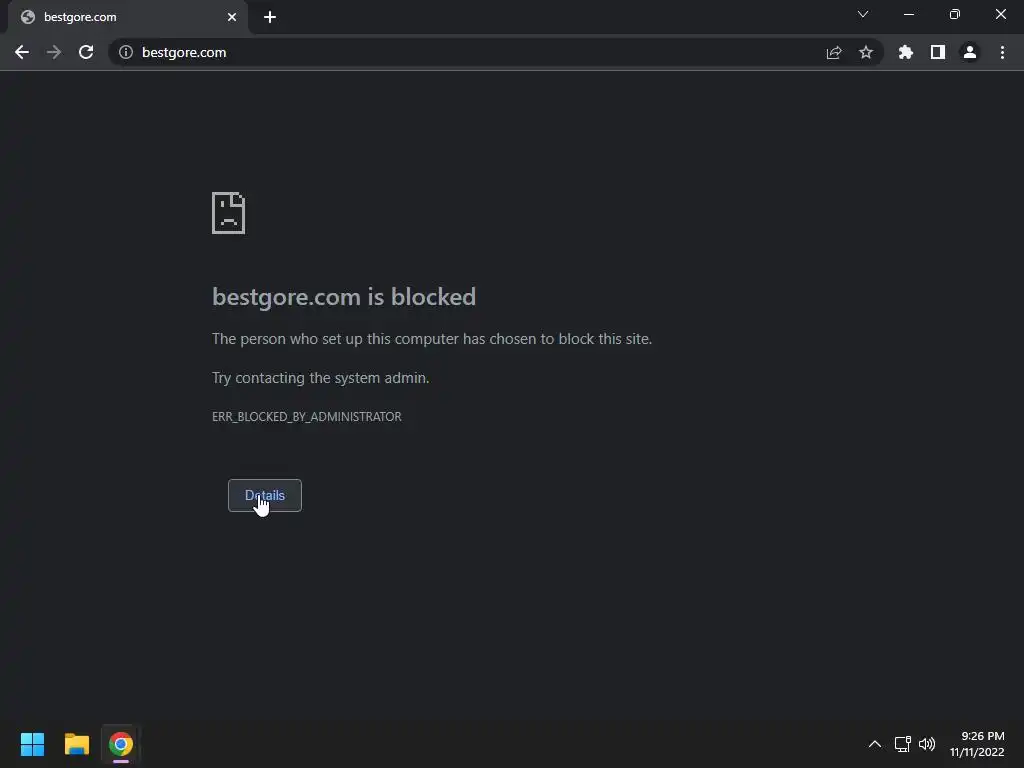Show hidden icons in system tray
The height and width of the screenshot is (768, 1024).
(x=874, y=744)
